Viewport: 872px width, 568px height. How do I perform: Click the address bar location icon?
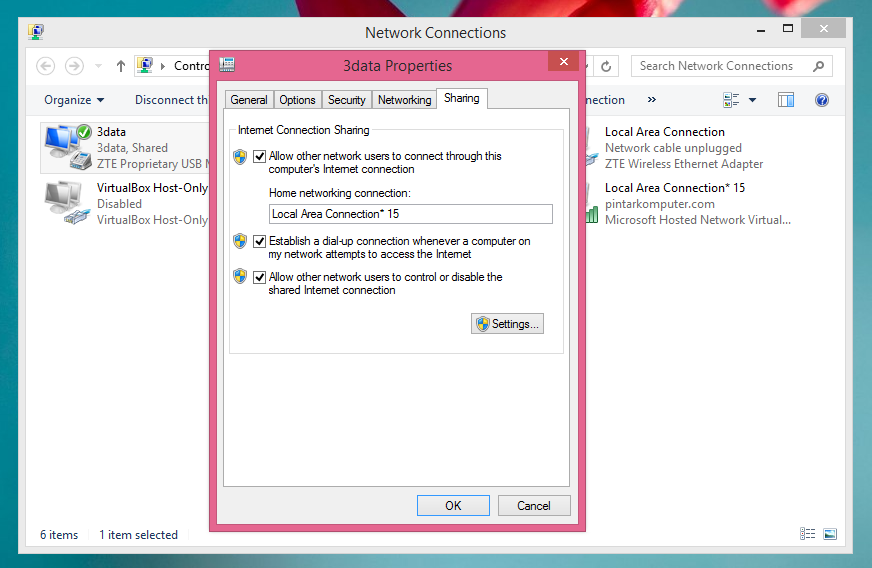(145, 66)
